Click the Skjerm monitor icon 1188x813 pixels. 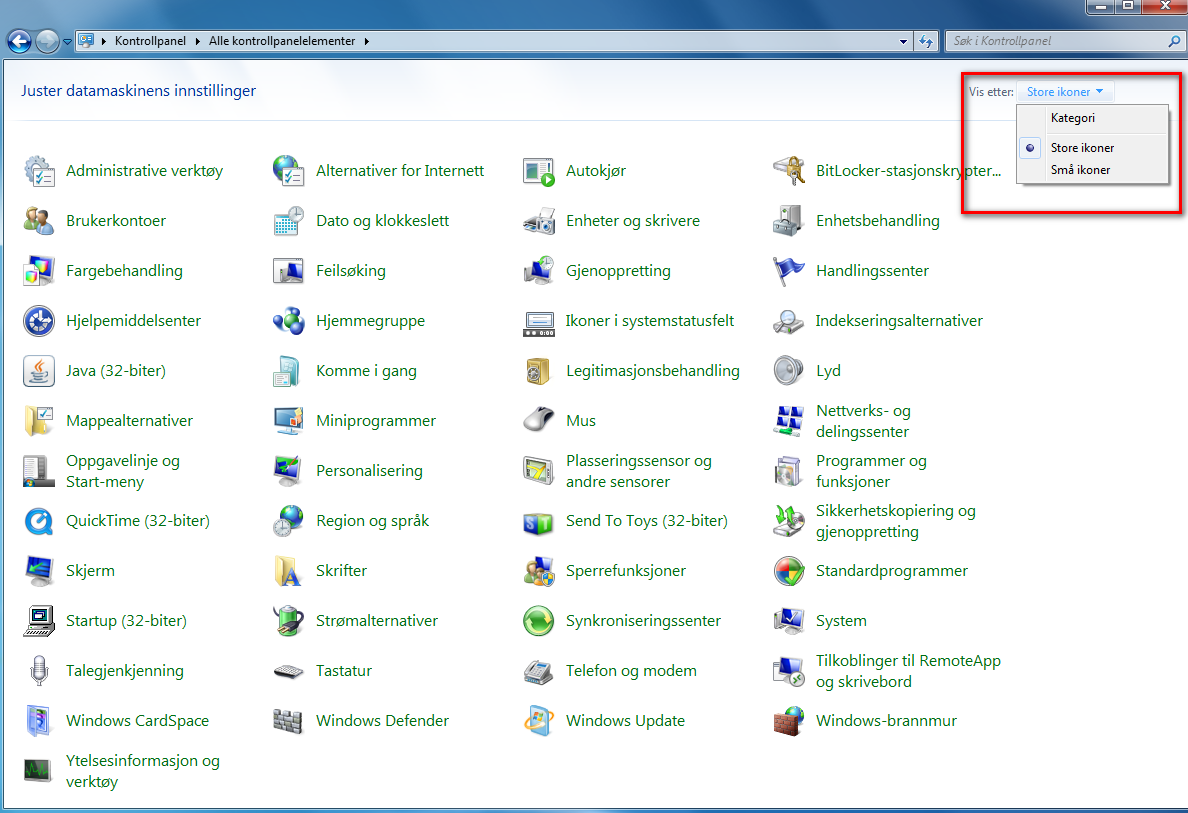(39, 571)
